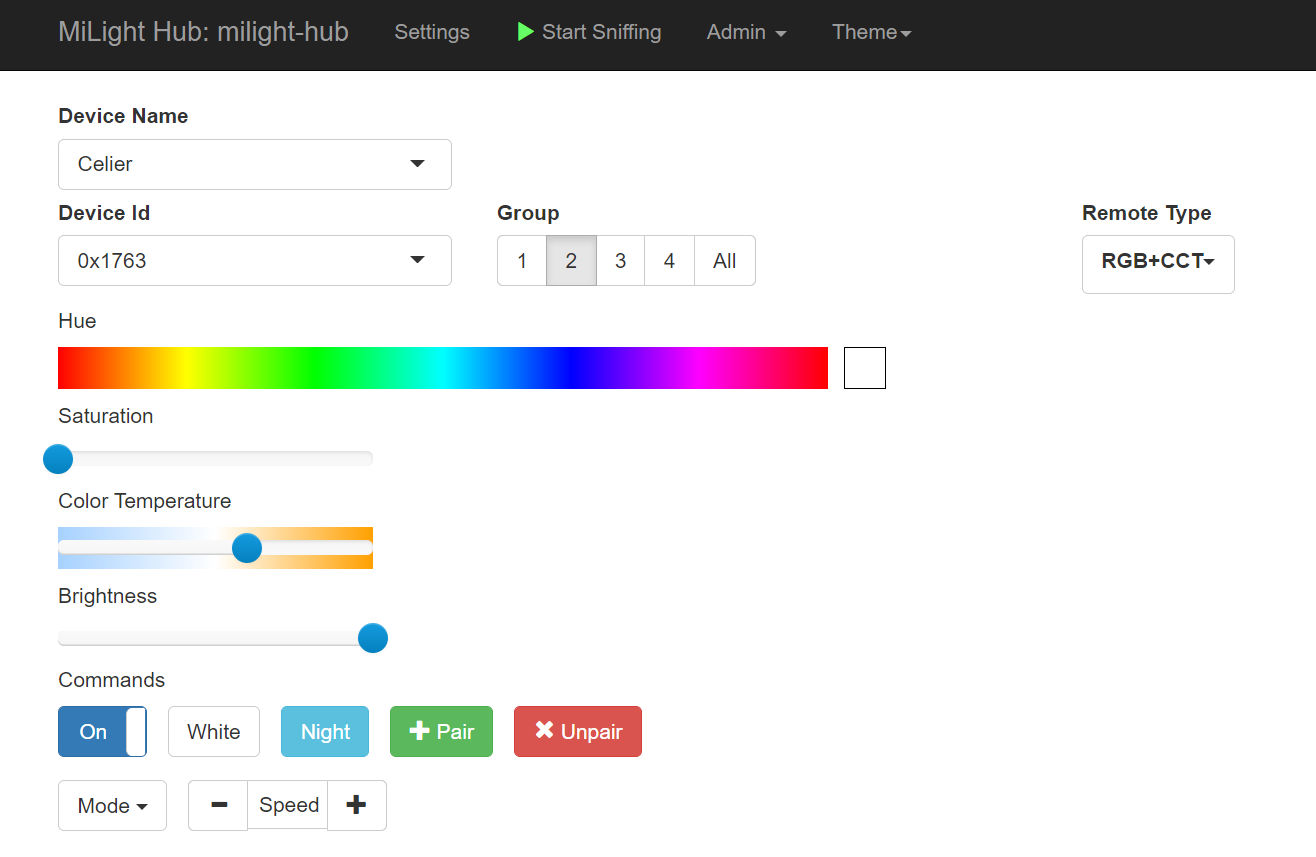Select group 3

(620, 261)
